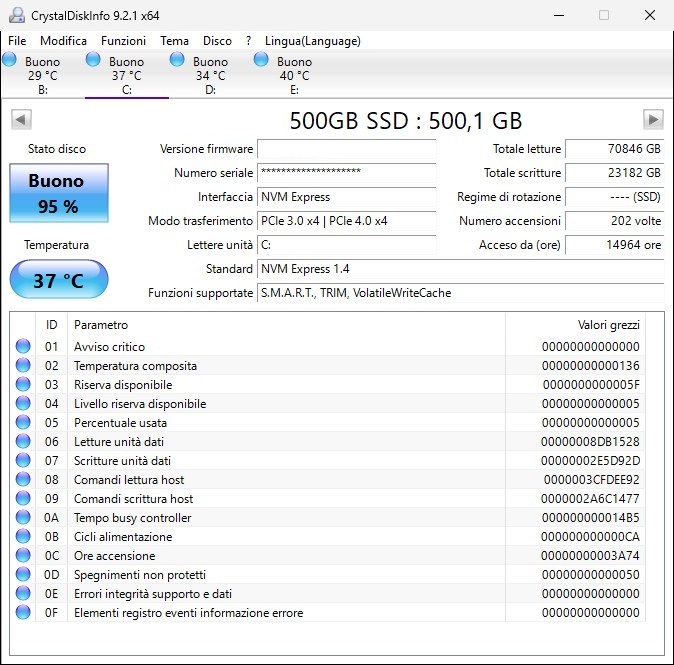Click the blue status orb for drive B:
Screen dimensions: 674x665
coord(9,59)
